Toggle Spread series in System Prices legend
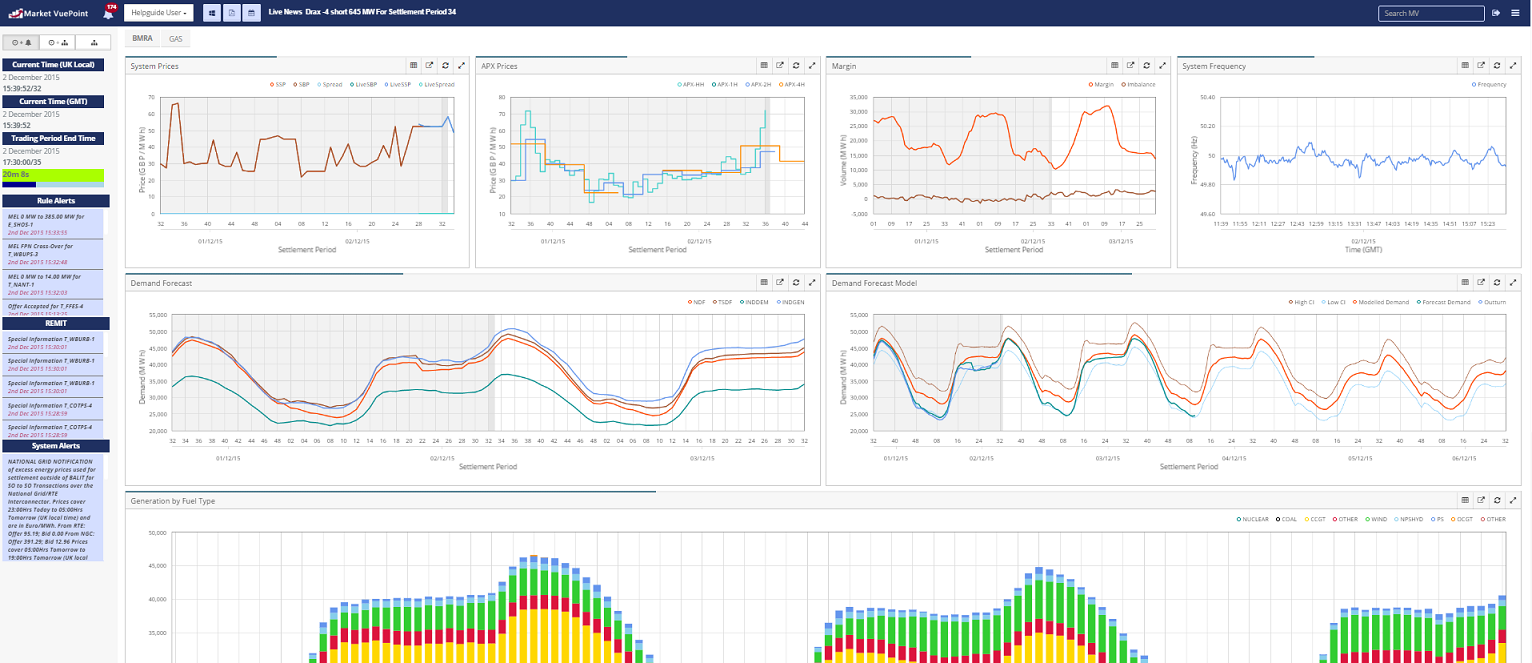Screen dimensions: 1532x663 (328, 85)
